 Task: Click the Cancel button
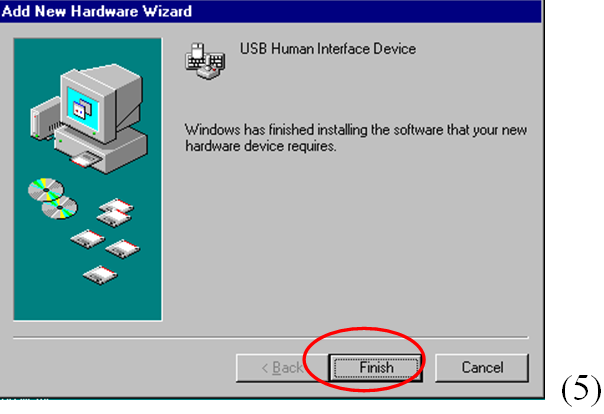click(x=482, y=367)
